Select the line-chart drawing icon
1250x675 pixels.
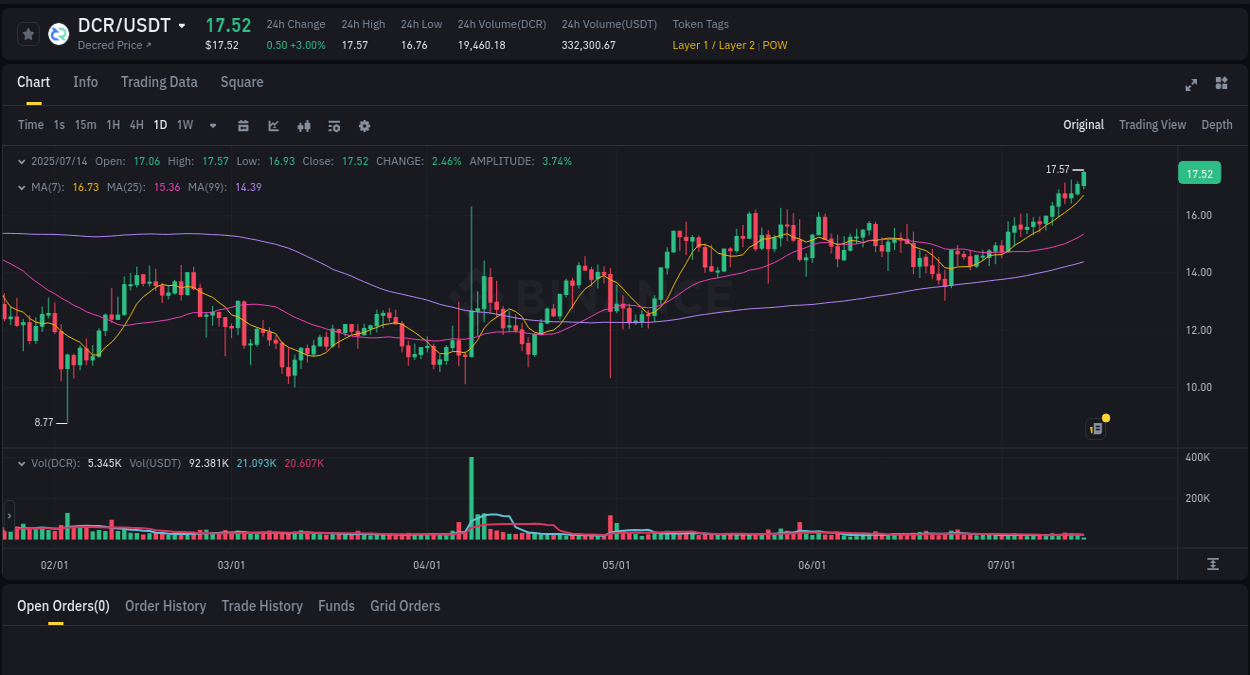tap(273, 126)
